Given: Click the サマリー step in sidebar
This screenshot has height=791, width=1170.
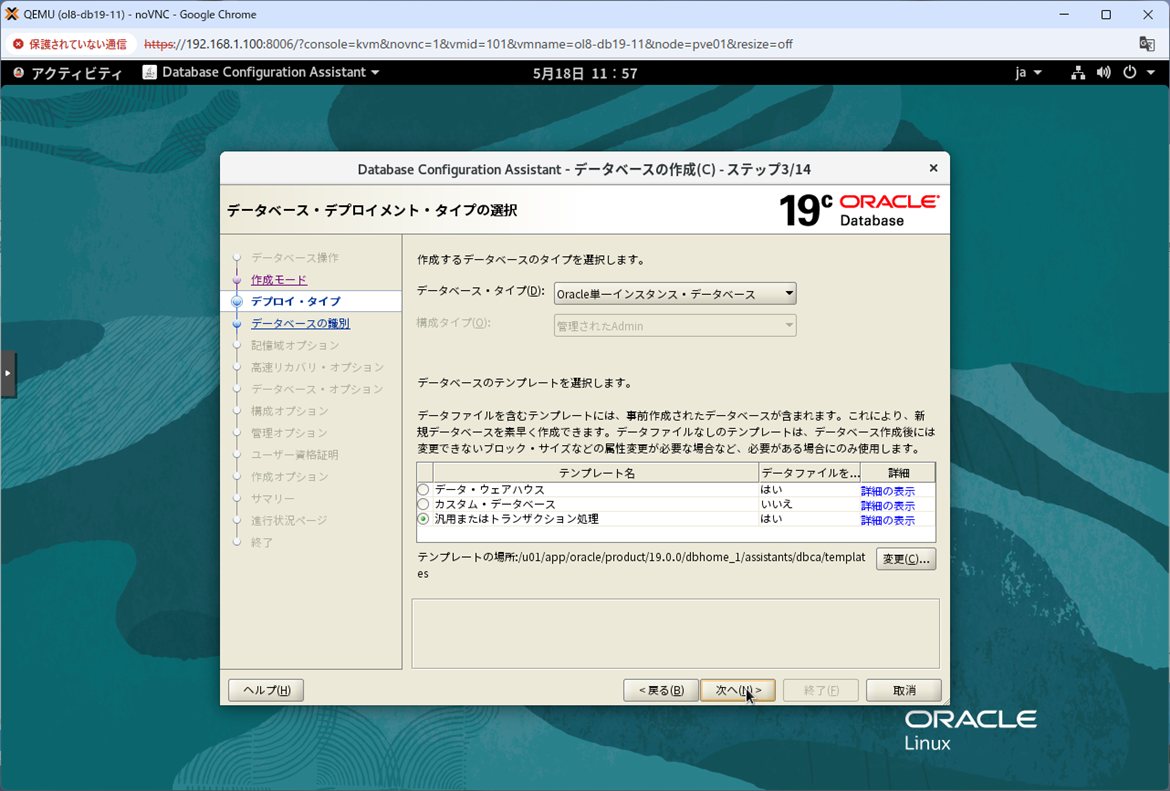Looking at the screenshot, I should point(272,498).
